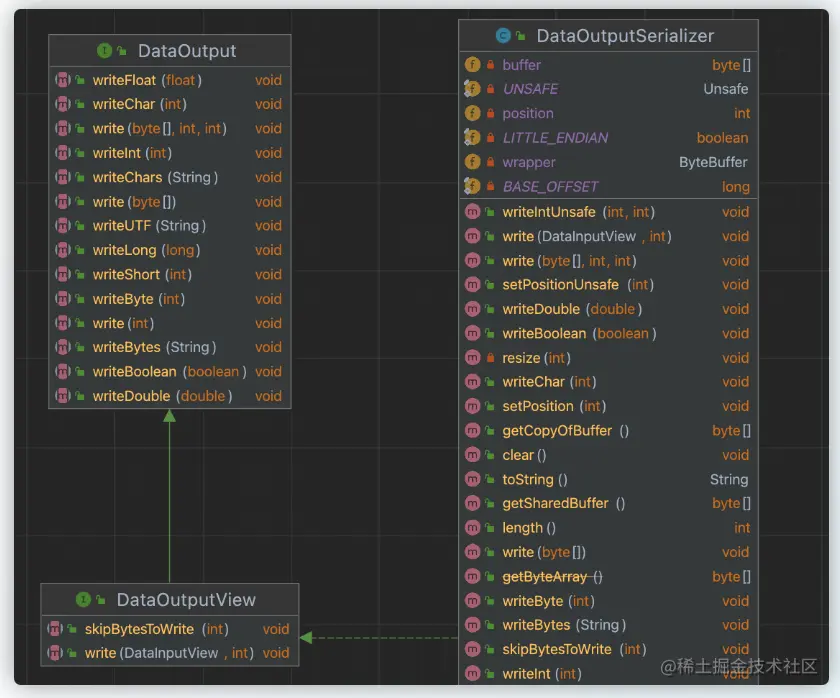This screenshot has height=698, width=840.
Task: Click the field icon of the buffer row
Action: pos(472,65)
